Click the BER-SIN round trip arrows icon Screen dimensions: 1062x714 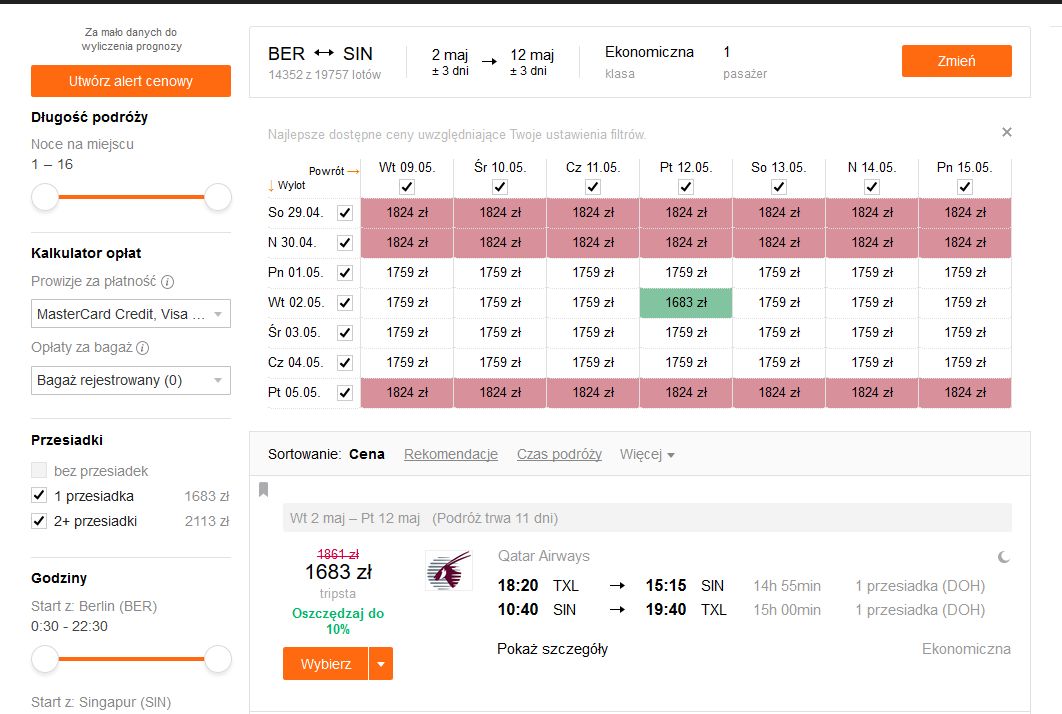click(324, 53)
